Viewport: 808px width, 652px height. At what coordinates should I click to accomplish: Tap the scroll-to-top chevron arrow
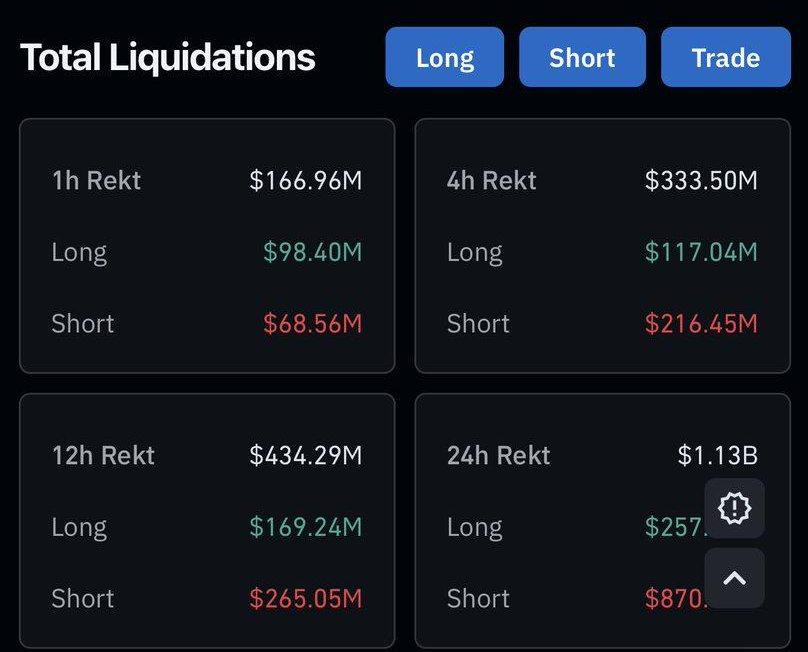click(734, 578)
